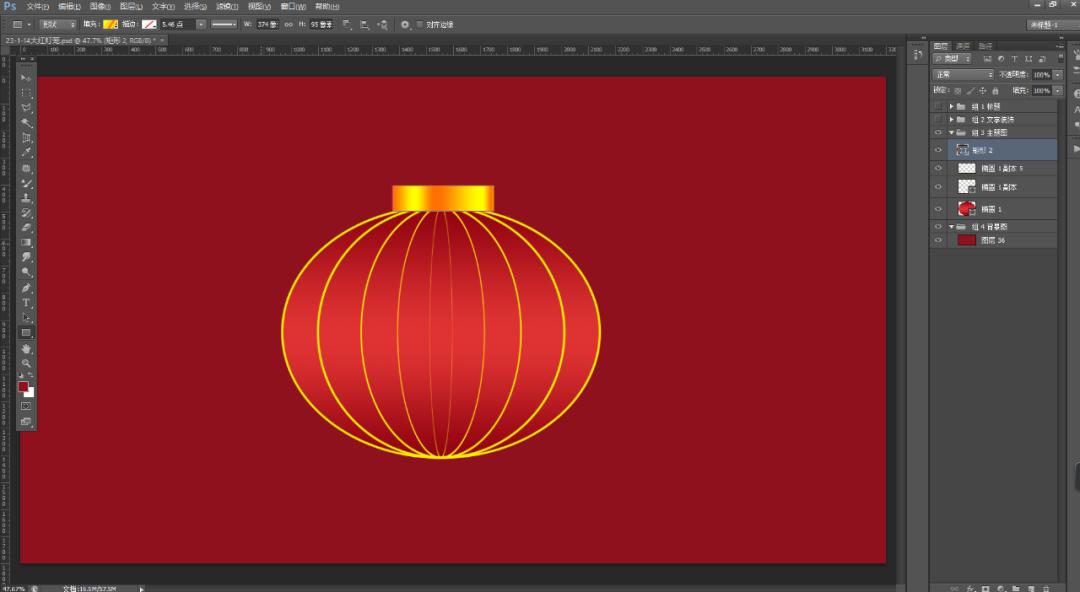Select the Eyedropper tool
This screenshot has height=592, width=1080.
pos(27,152)
